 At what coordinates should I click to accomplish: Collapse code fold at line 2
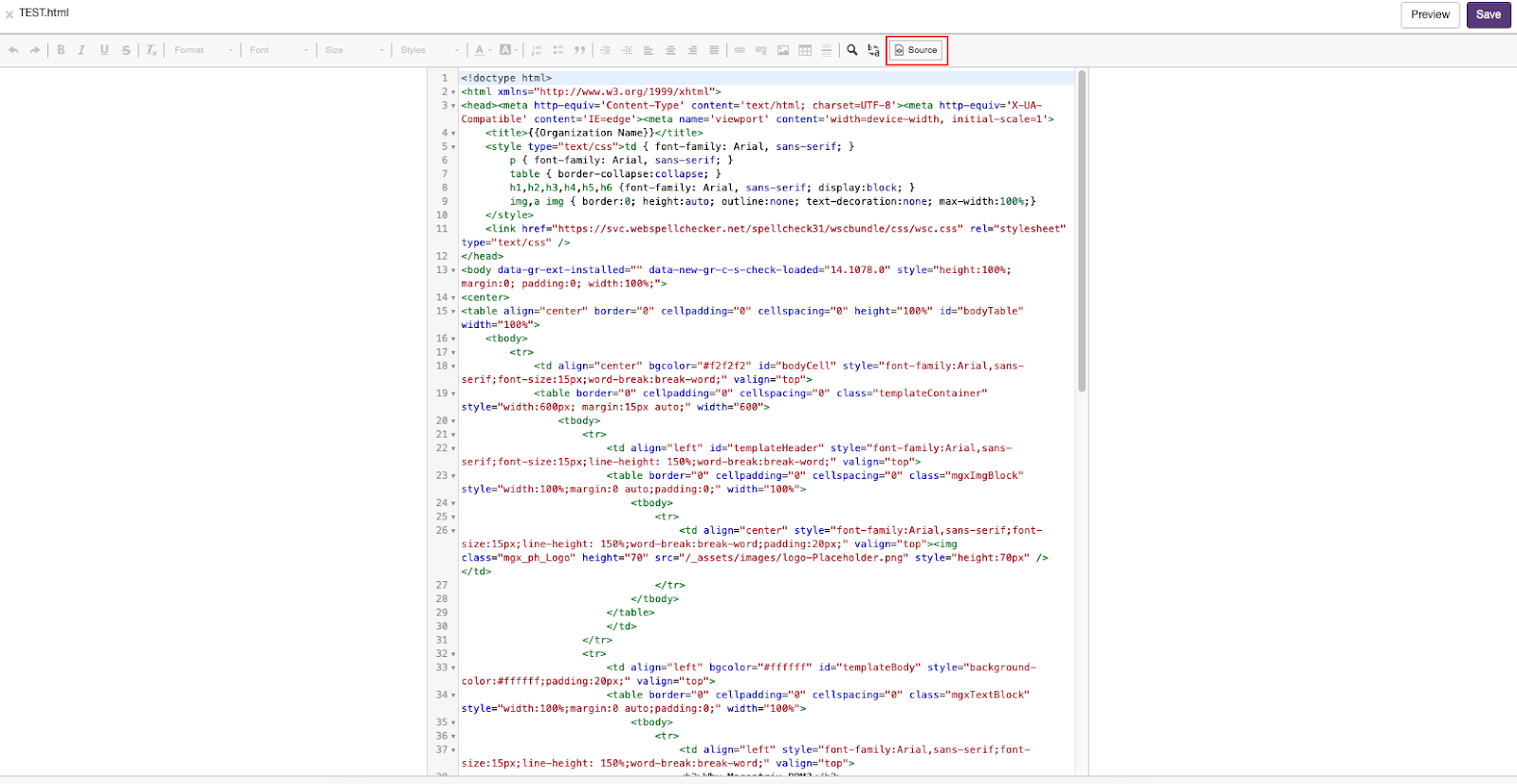(454, 92)
